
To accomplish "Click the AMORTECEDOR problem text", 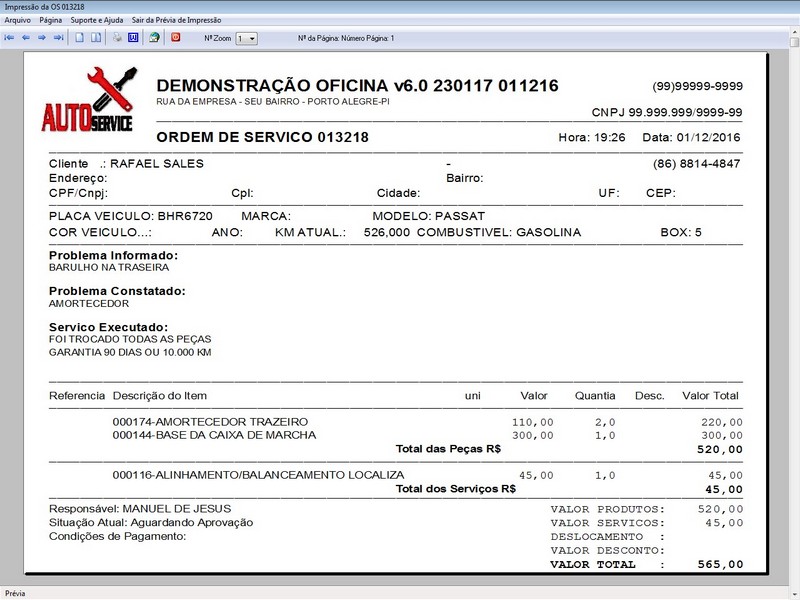I will (x=89, y=304).
